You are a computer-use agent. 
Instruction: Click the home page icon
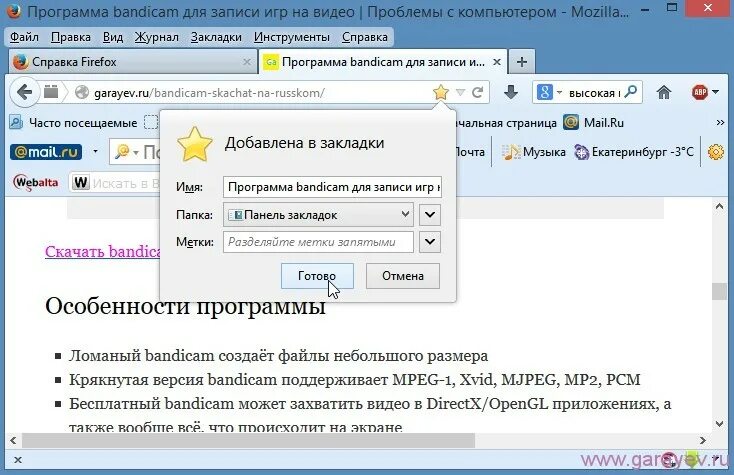tap(663, 92)
